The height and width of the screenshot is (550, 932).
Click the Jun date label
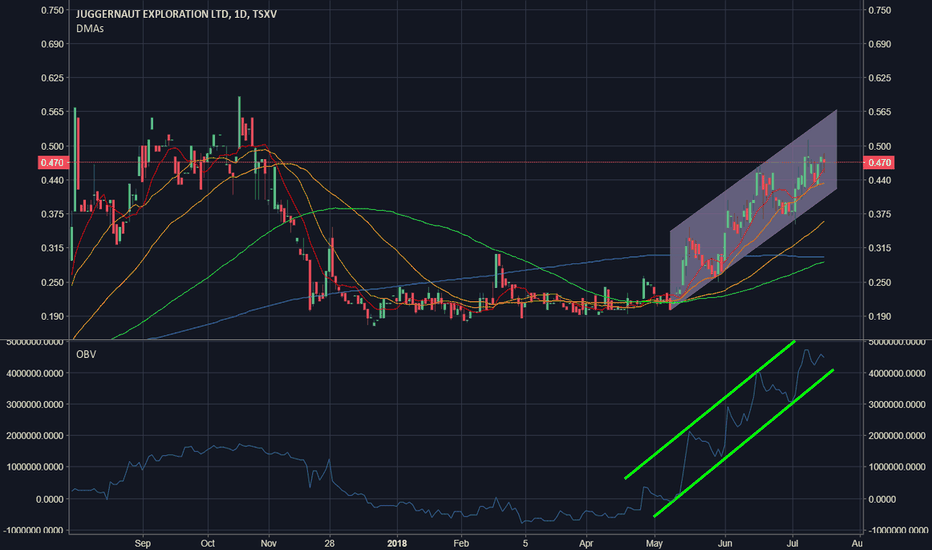725,543
